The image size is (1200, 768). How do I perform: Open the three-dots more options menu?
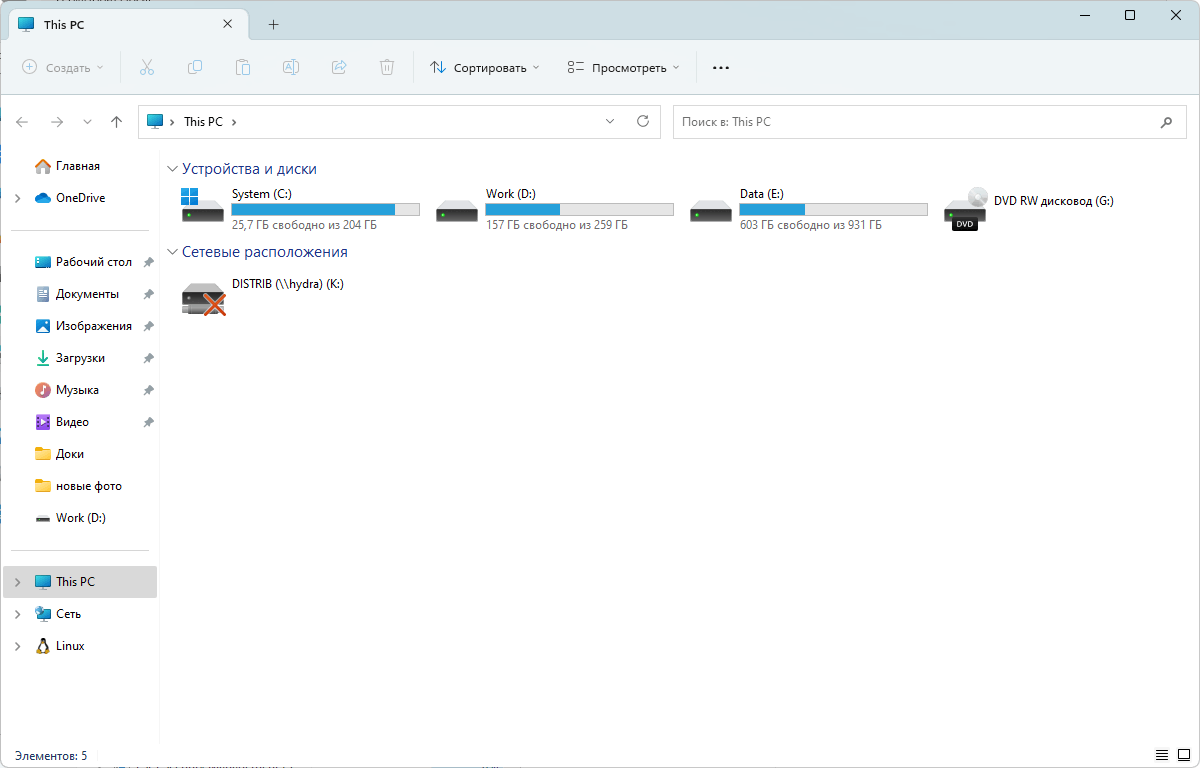pos(721,68)
